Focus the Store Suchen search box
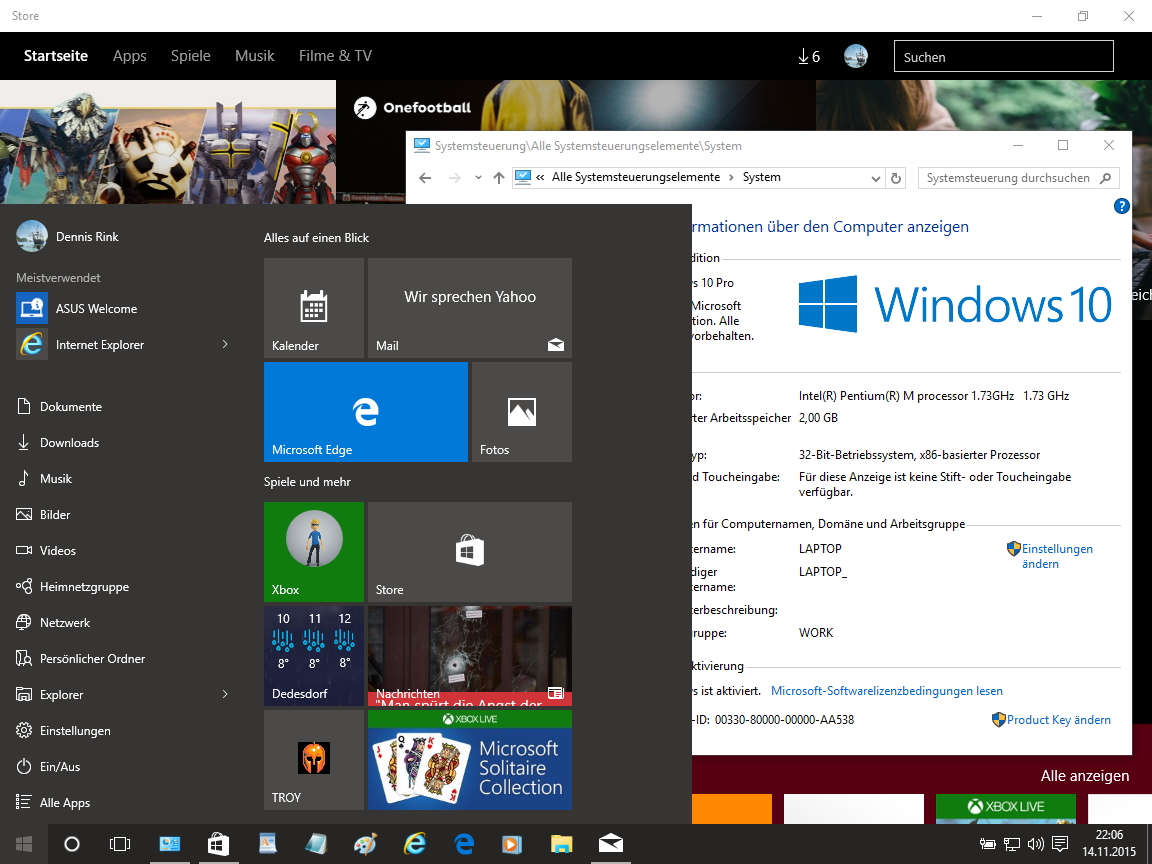The height and width of the screenshot is (864, 1152). (1004, 57)
